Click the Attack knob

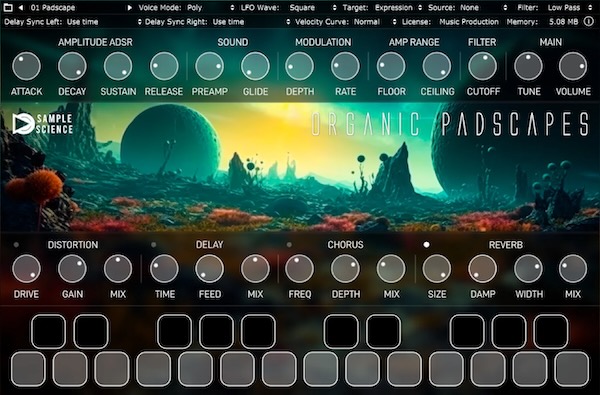point(26,66)
